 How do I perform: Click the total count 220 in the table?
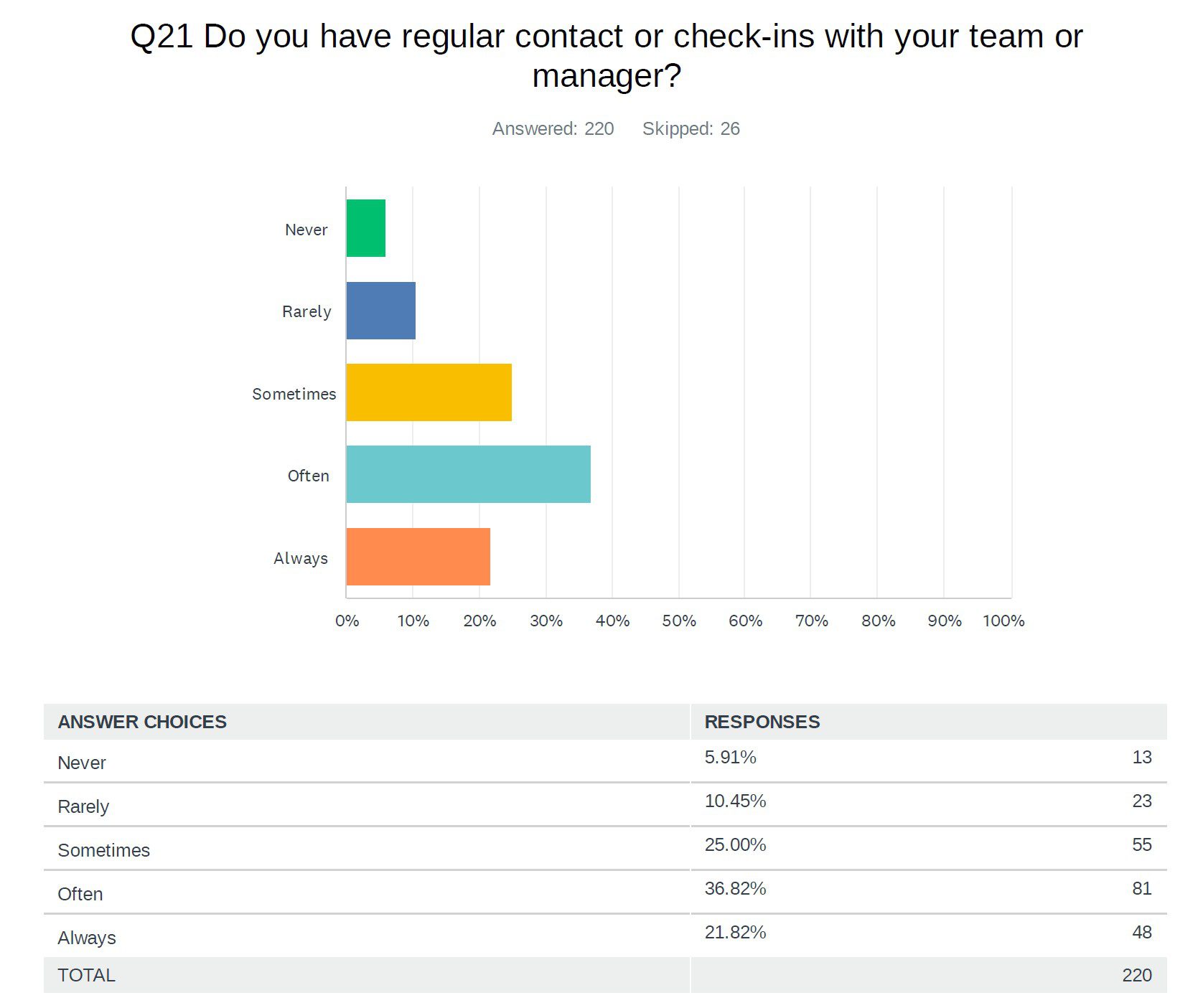pyautogui.click(x=1136, y=975)
